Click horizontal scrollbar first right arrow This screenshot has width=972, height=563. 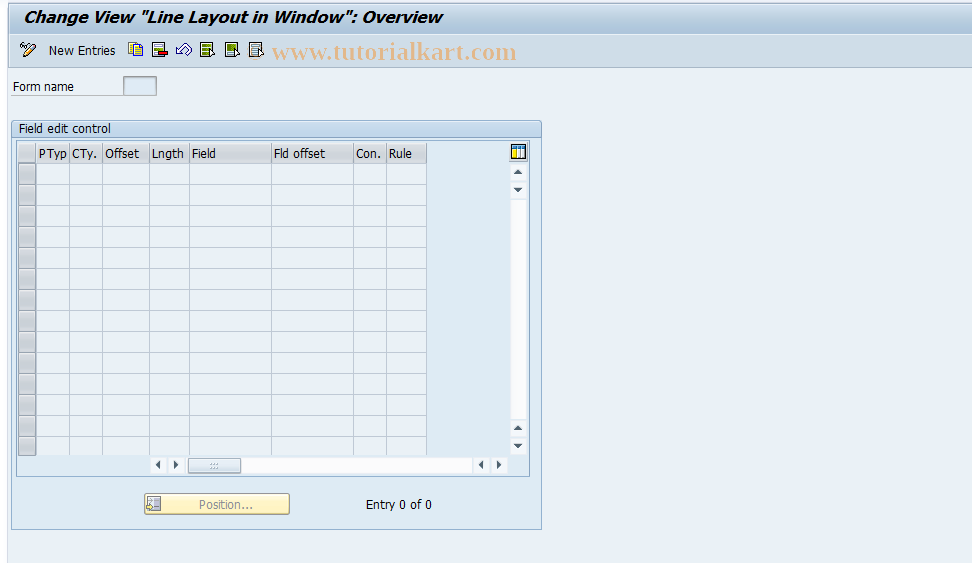(176, 465)
